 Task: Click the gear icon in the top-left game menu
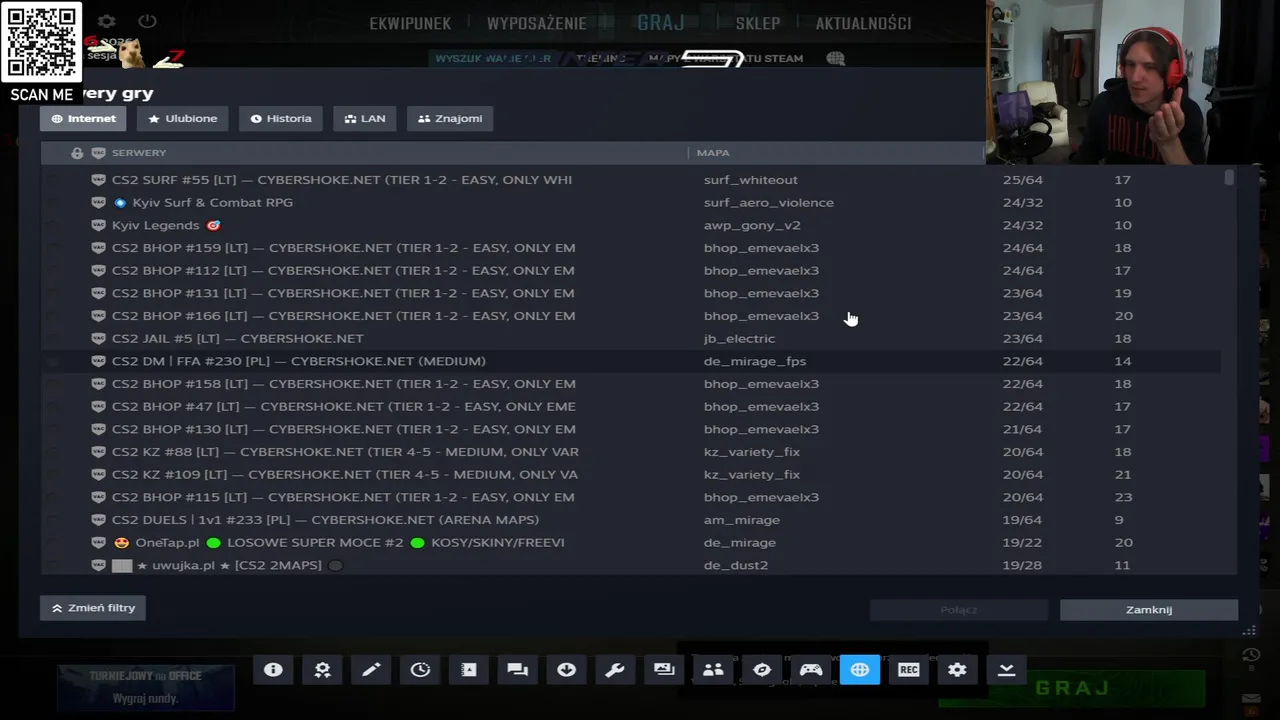107,21
